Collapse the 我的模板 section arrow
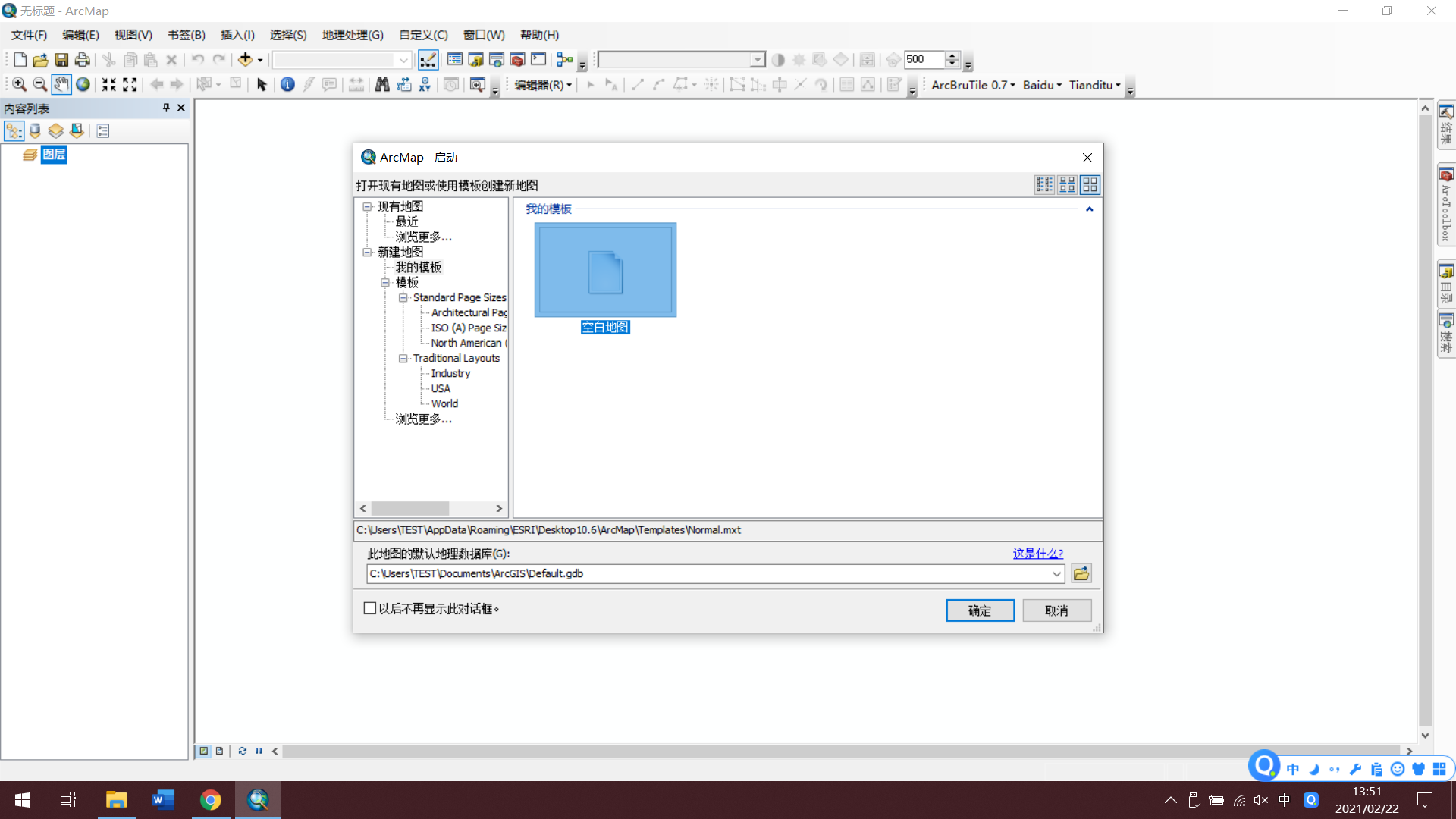This screenshot has height=819, width=1456. 1090,209
